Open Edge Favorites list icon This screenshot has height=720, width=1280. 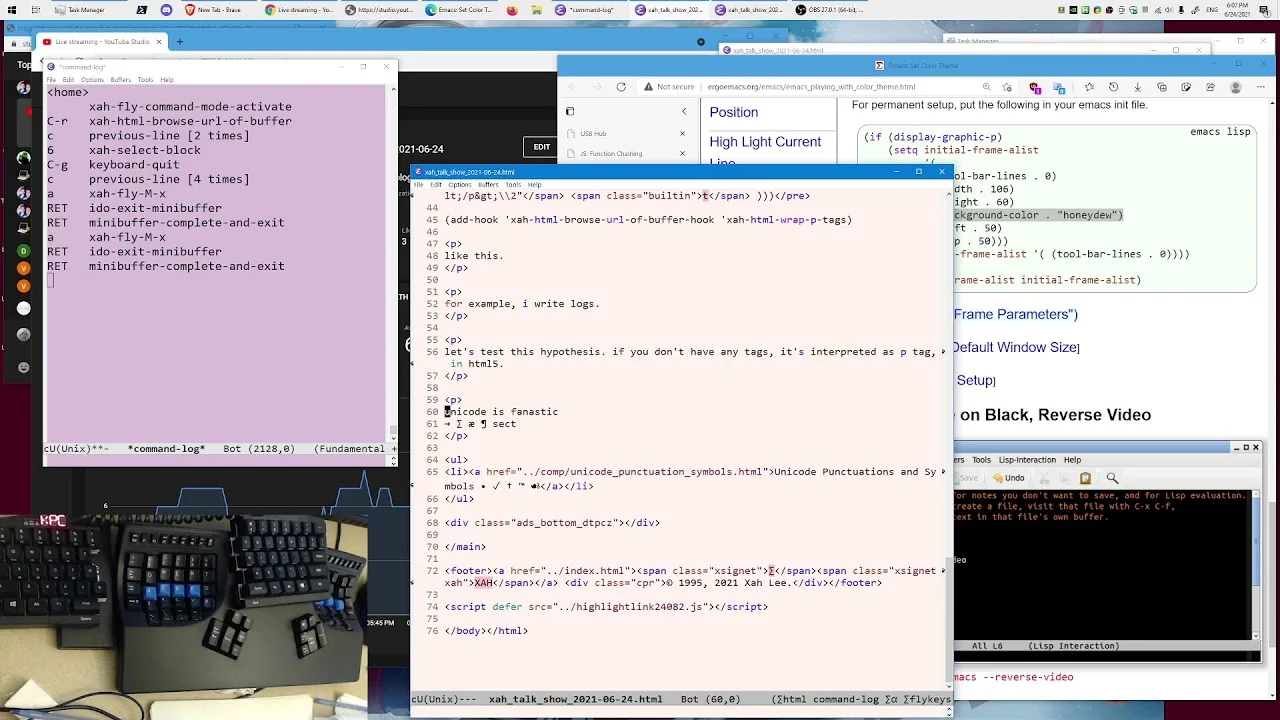[1089, 87]
